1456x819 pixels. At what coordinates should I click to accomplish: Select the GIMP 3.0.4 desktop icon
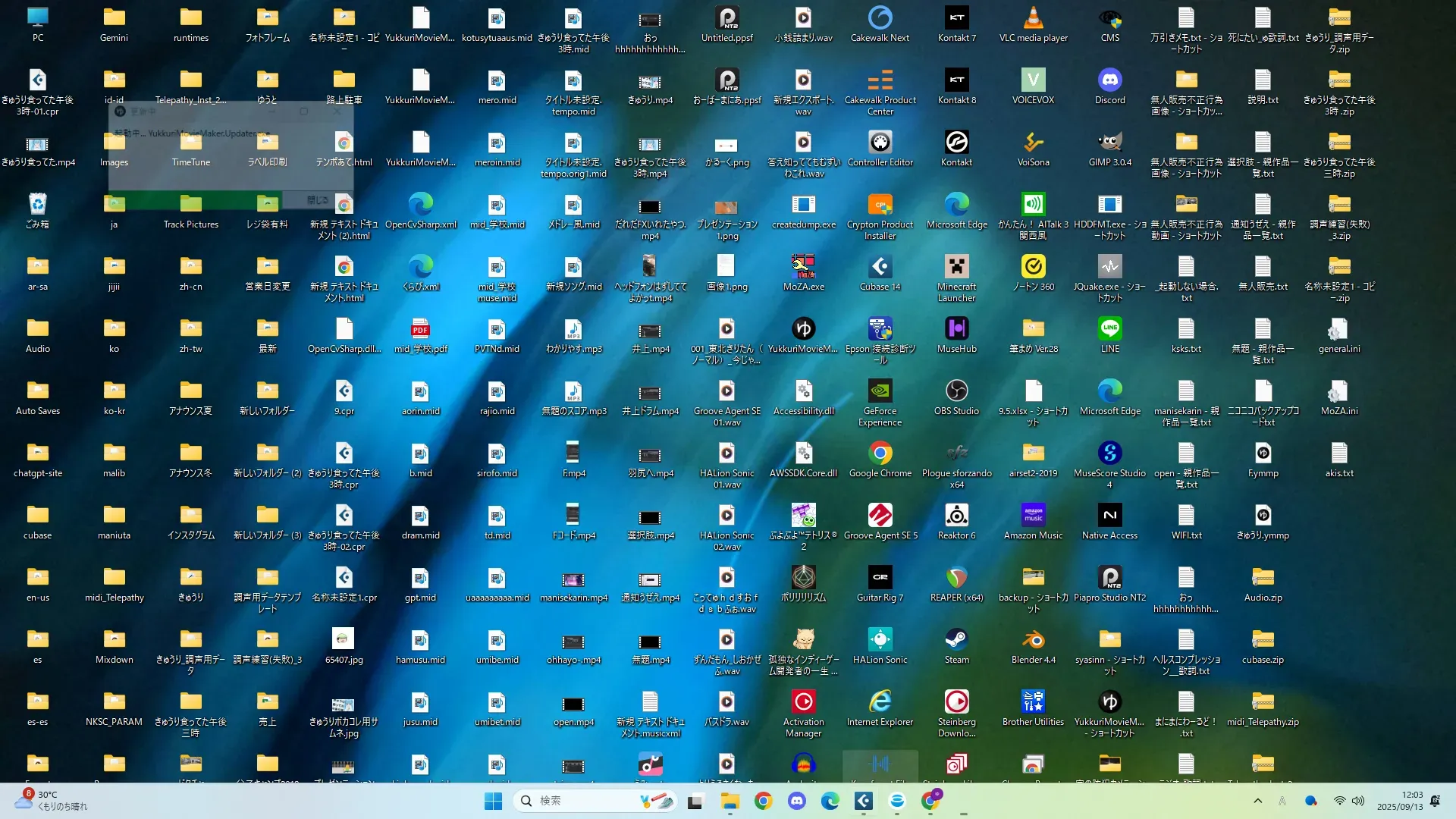coord(1109,143)
